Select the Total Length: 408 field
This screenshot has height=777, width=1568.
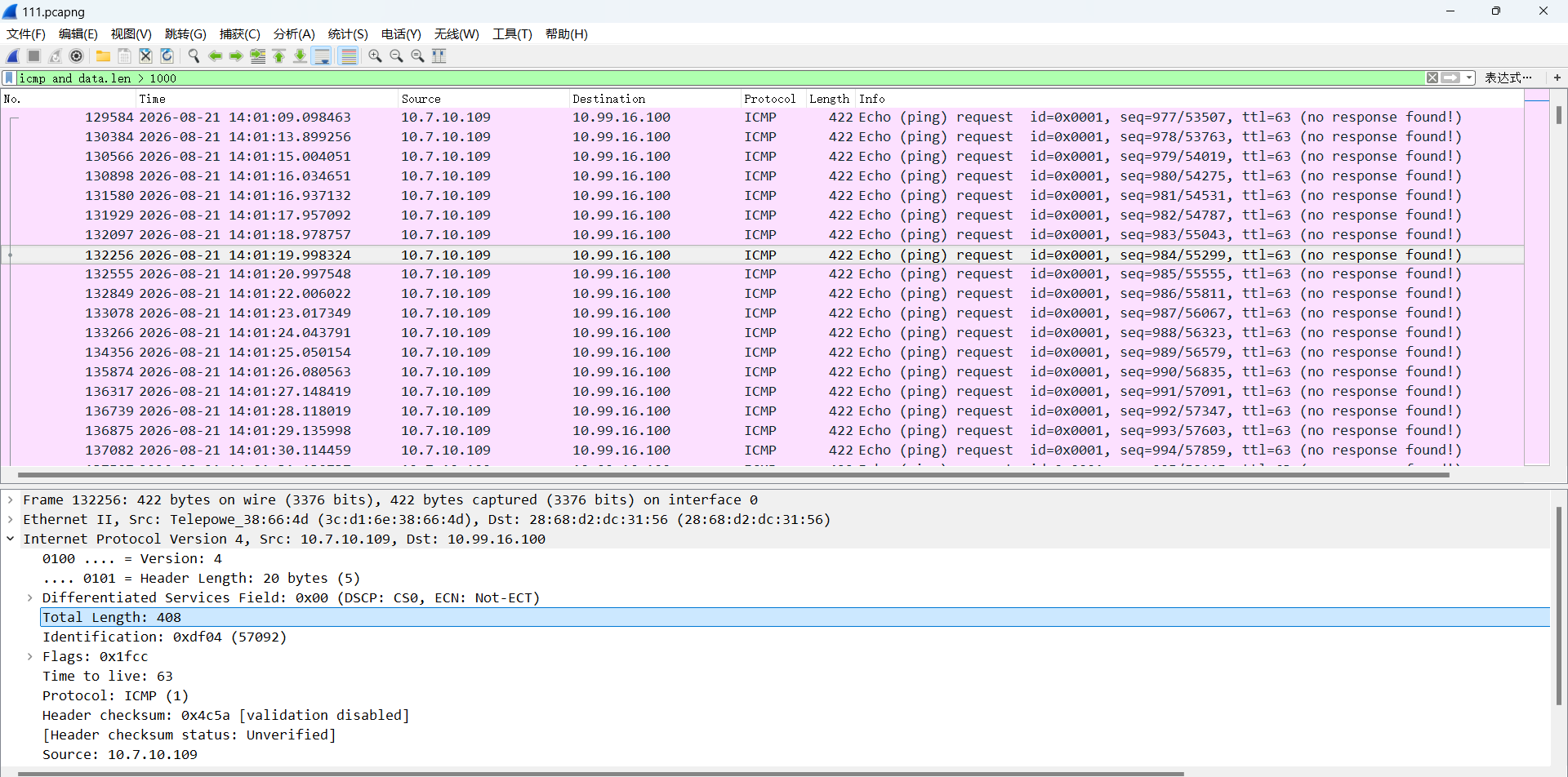(795, 617)
